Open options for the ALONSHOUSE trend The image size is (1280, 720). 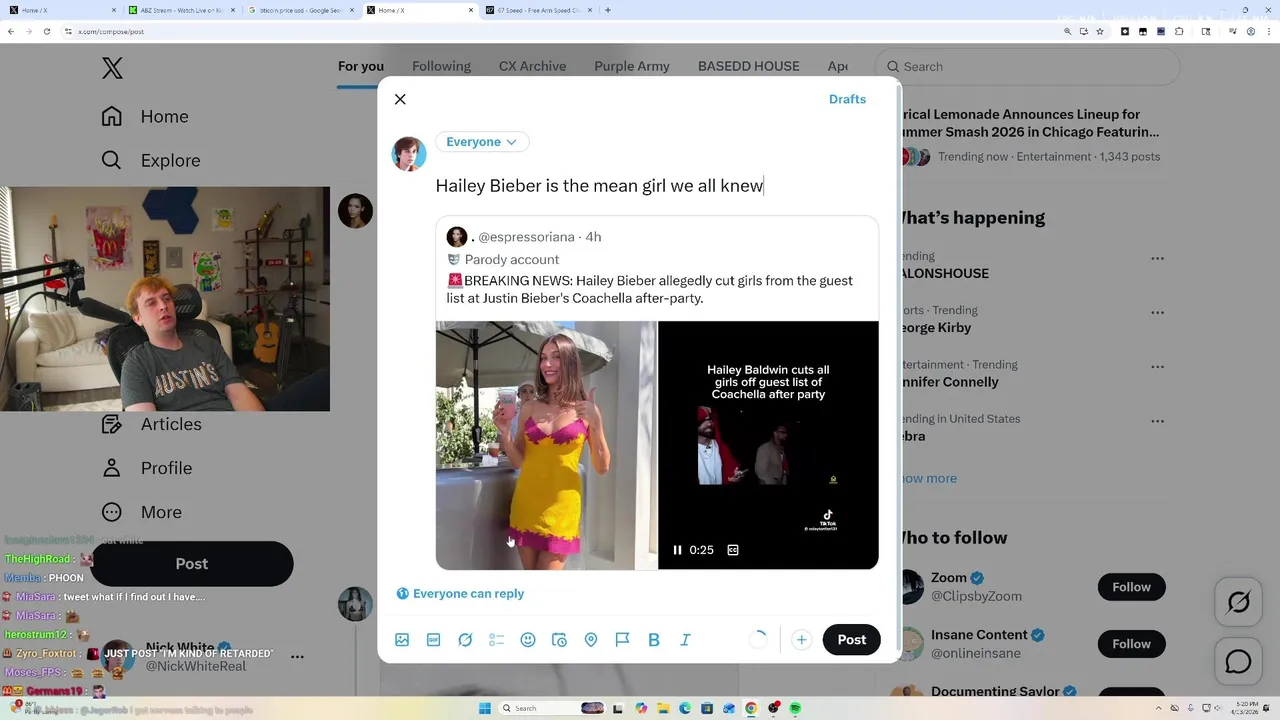pyautogui.click(x=1157, y=258)
